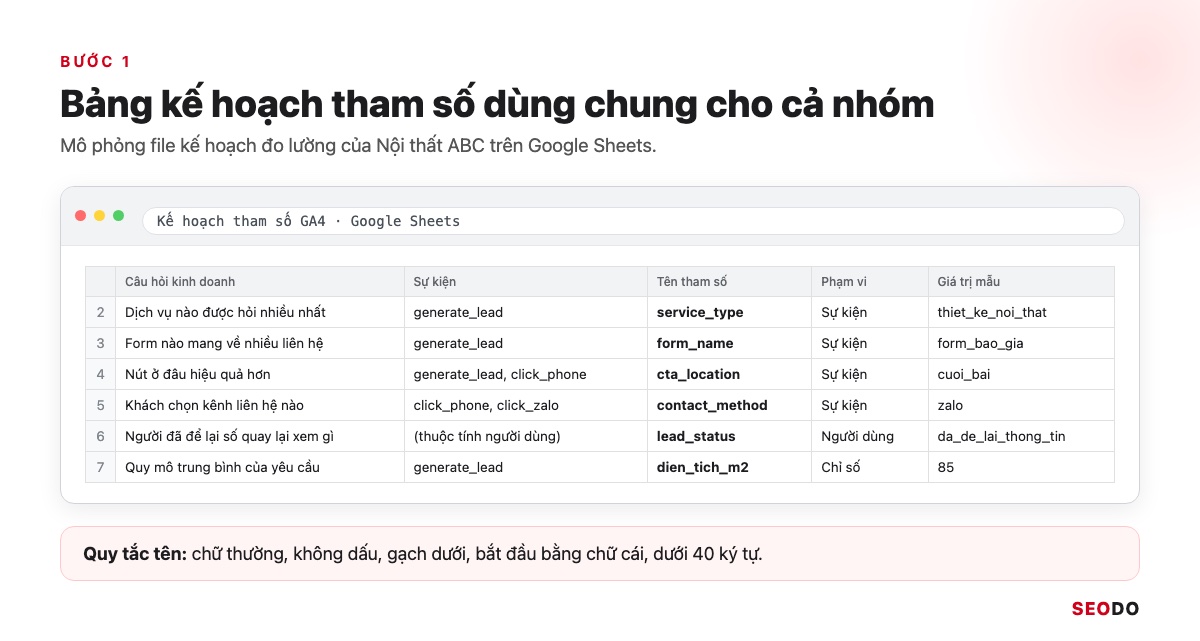
Task: Click the bold 'lead_status' parameter cell
Action: coord(730,436)
